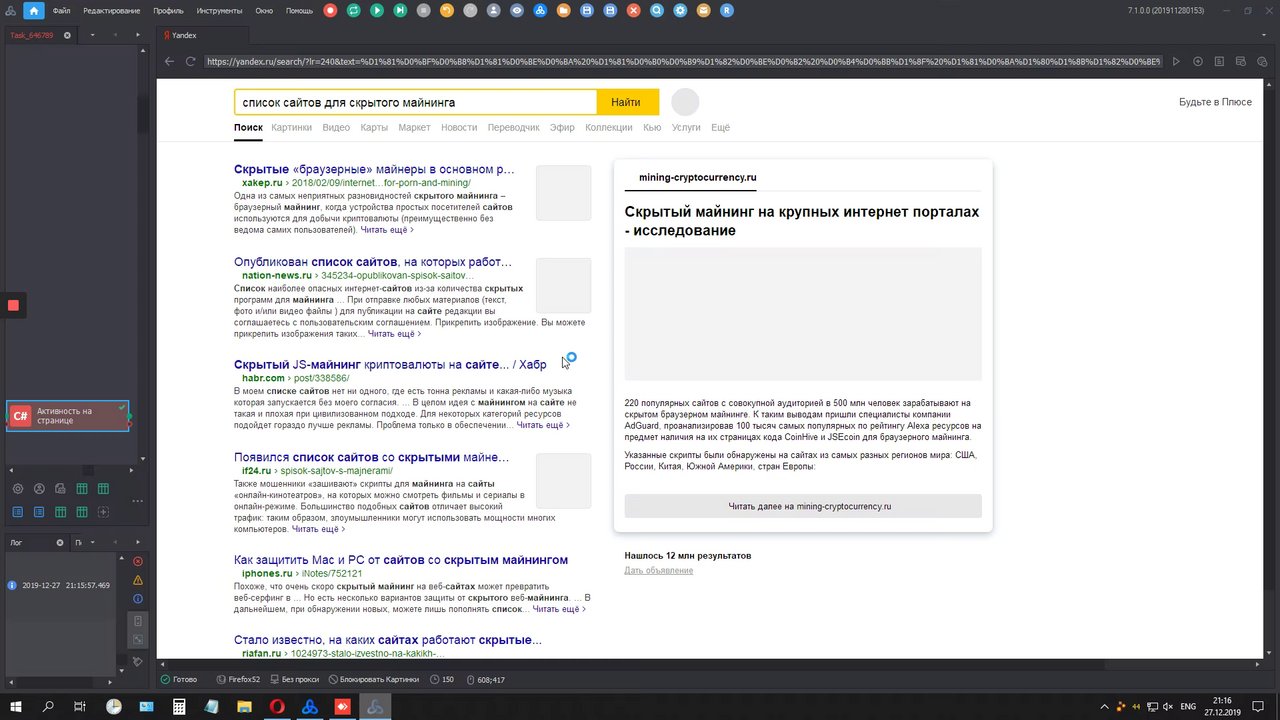Click the green refresh arrows toolbar icon
This screenshot has height=720, width=1280.
(x=354, y=11)
